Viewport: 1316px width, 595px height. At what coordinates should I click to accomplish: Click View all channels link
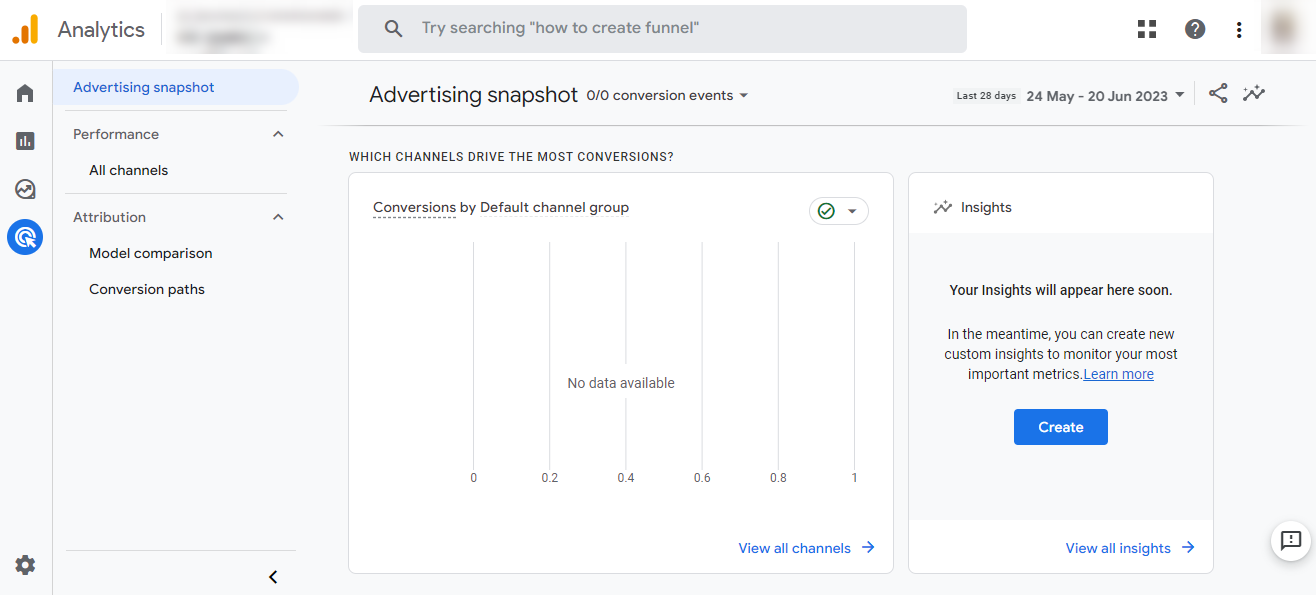795,548
